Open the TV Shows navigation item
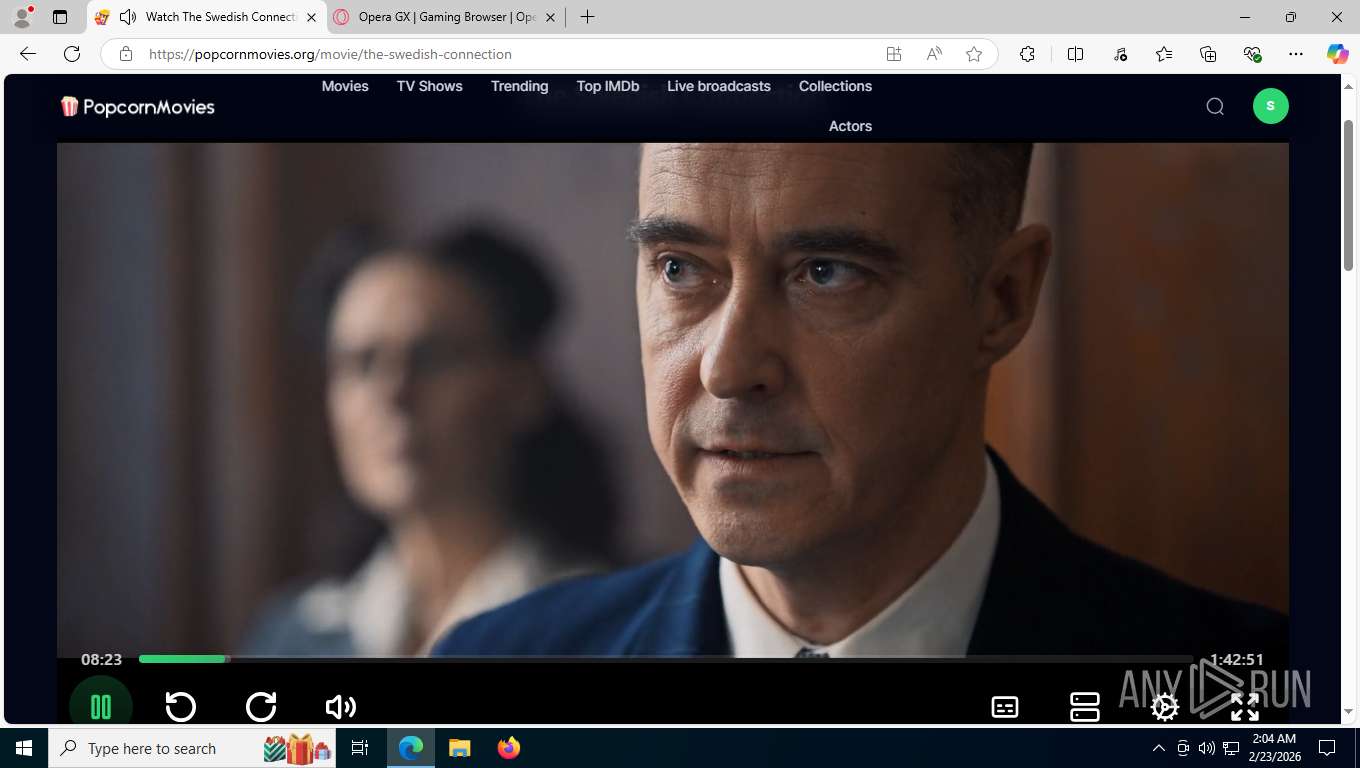Viewport: 1360px width, 768px height. point(430,86)
